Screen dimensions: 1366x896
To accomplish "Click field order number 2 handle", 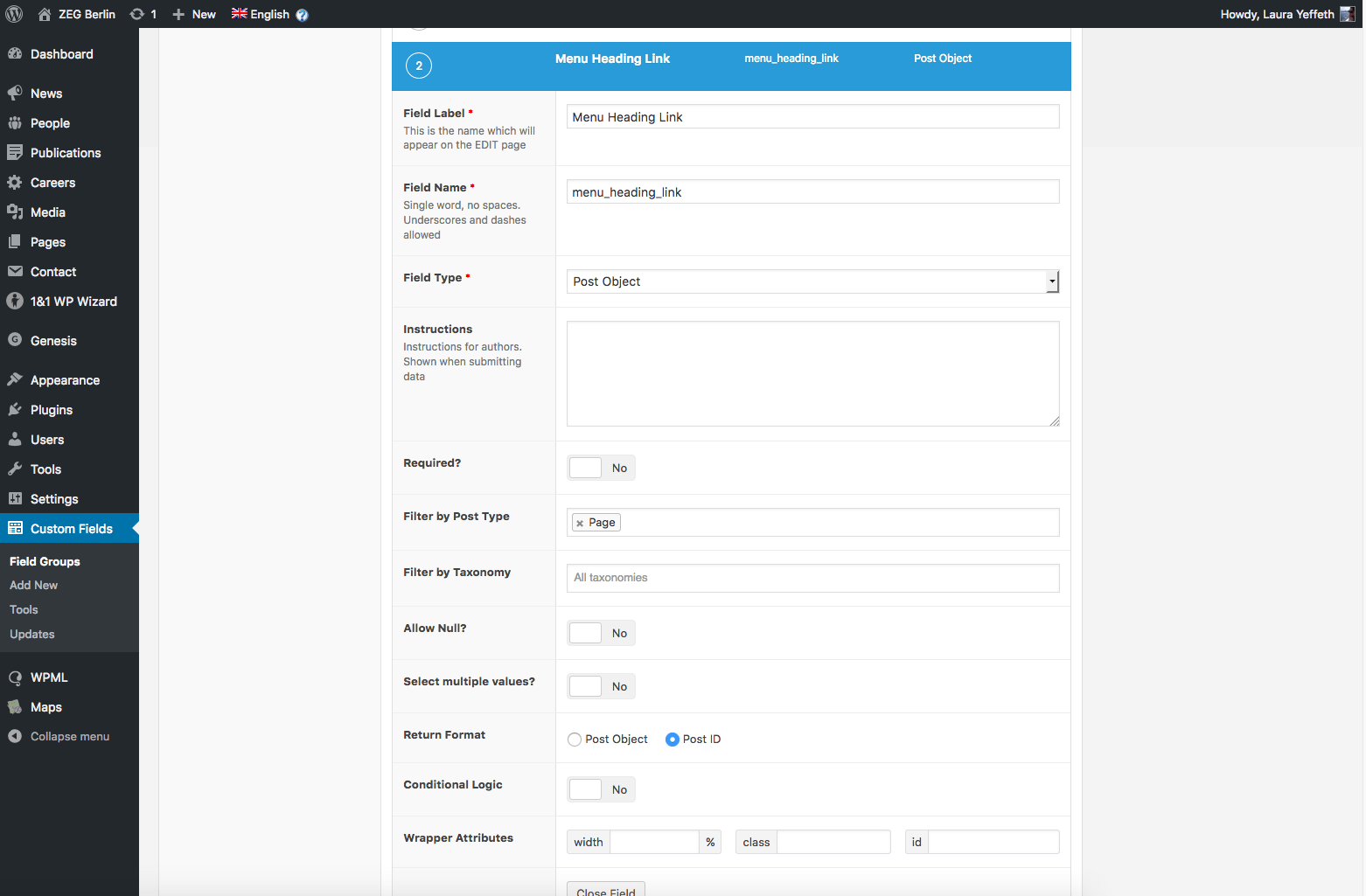I will pos(419,66).
